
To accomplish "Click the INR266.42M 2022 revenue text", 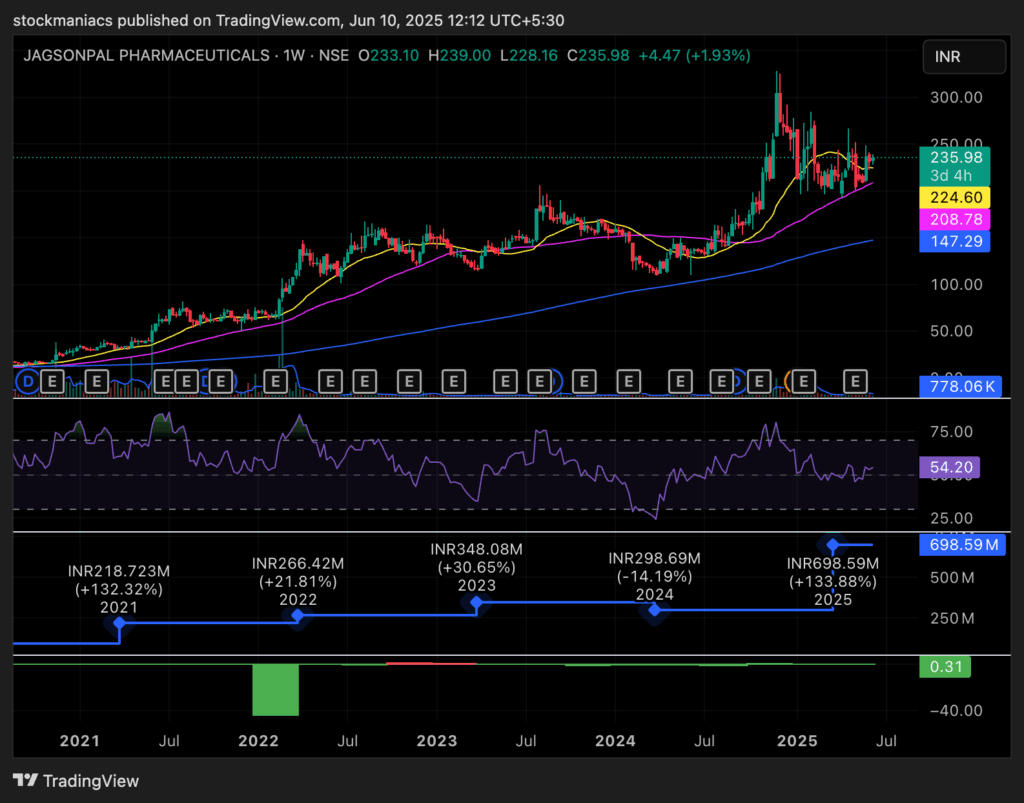I will 298,563.
